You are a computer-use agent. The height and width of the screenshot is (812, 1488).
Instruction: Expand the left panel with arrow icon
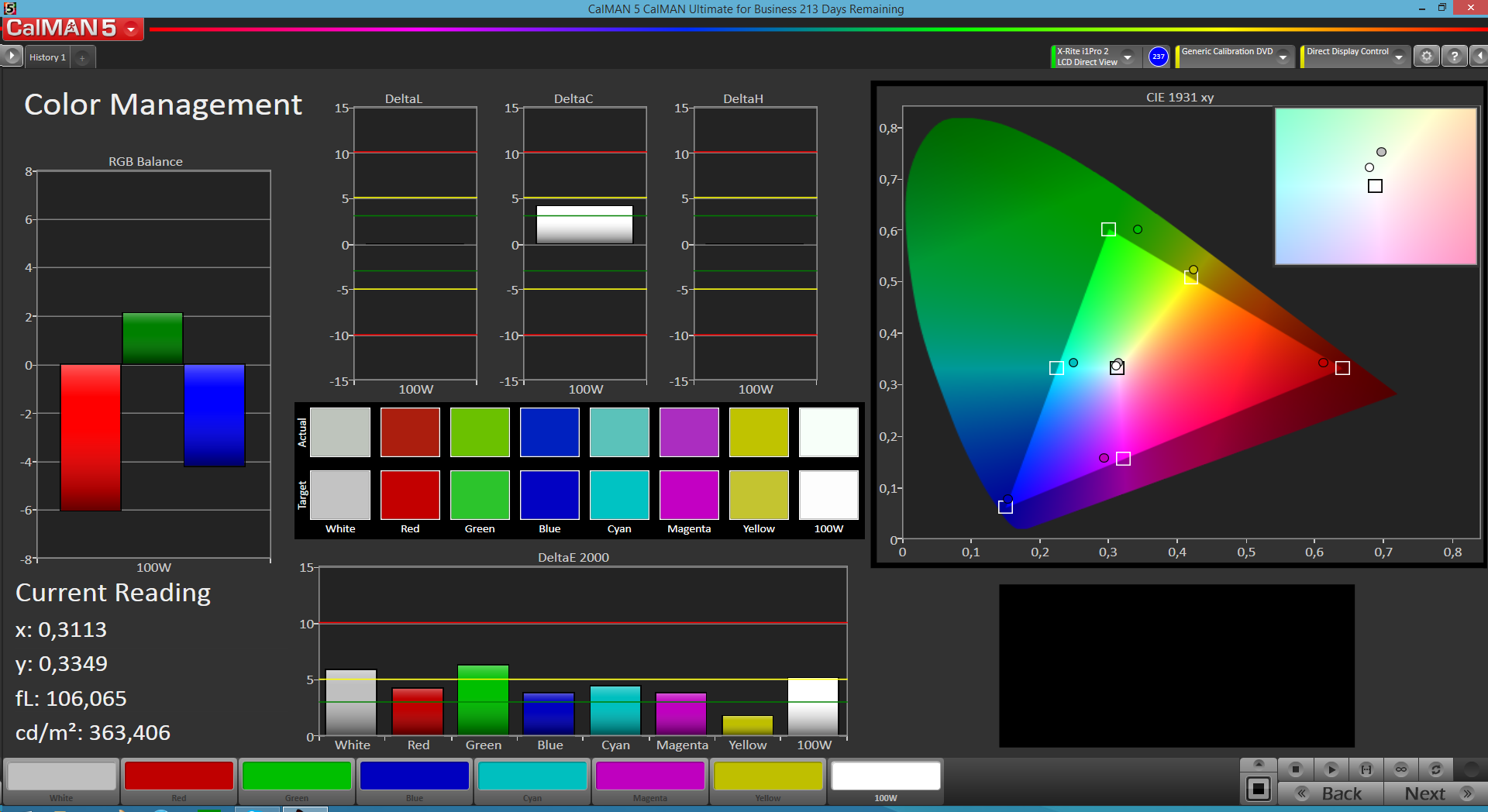[12, 57]
